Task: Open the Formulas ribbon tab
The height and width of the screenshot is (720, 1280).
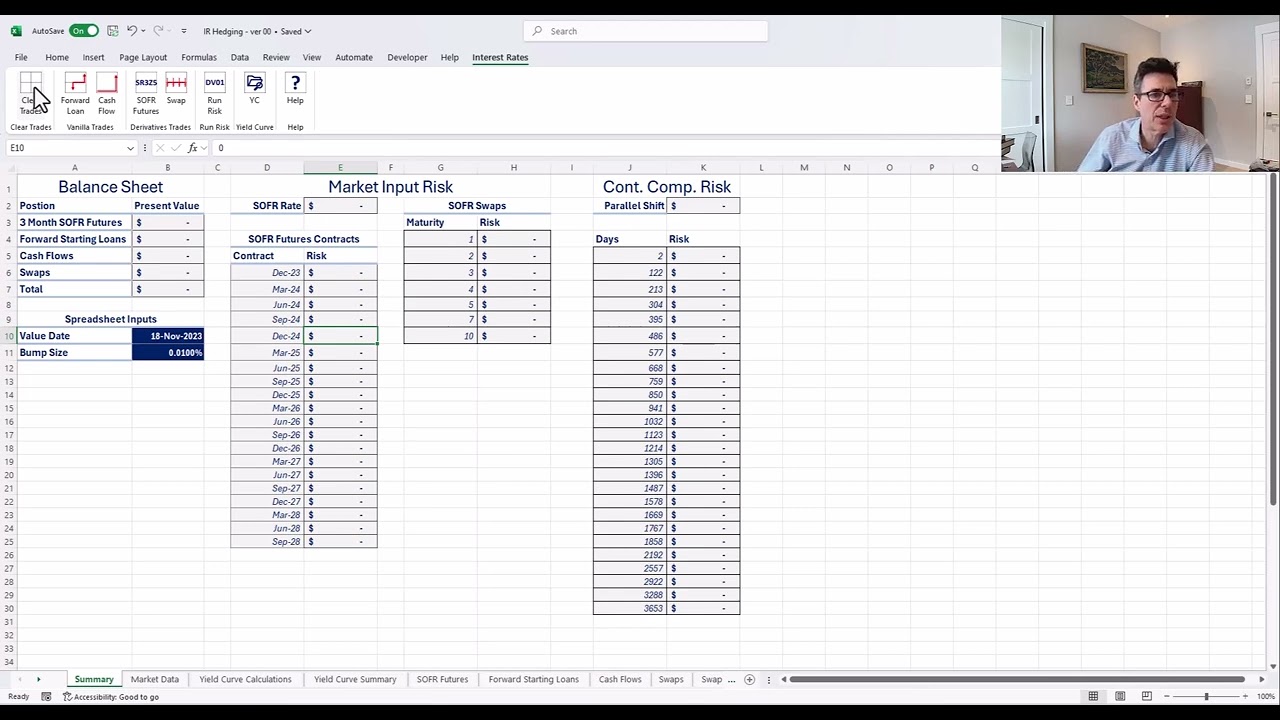Action: [199, 57]
